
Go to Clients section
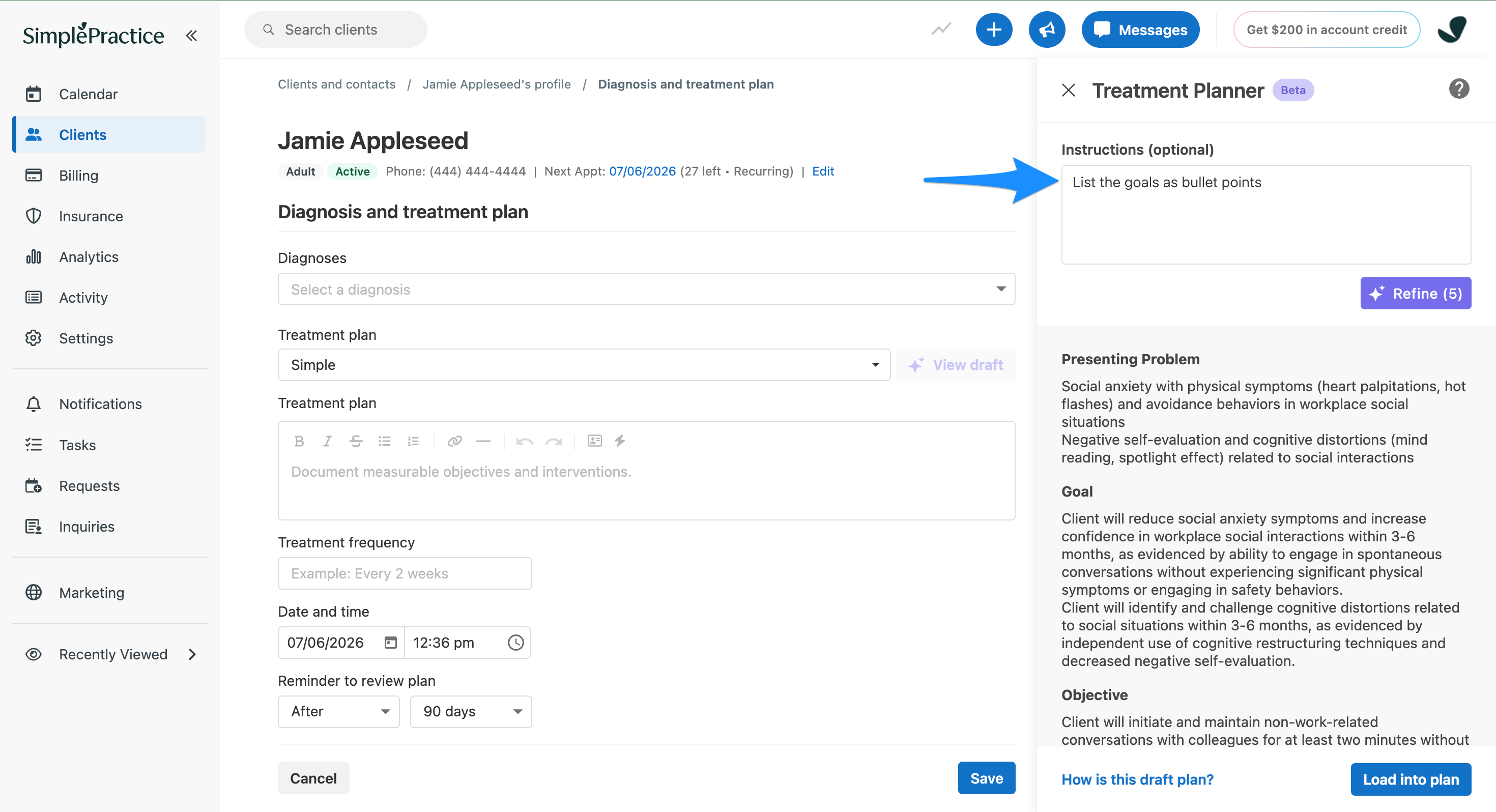tap(109, 135)
